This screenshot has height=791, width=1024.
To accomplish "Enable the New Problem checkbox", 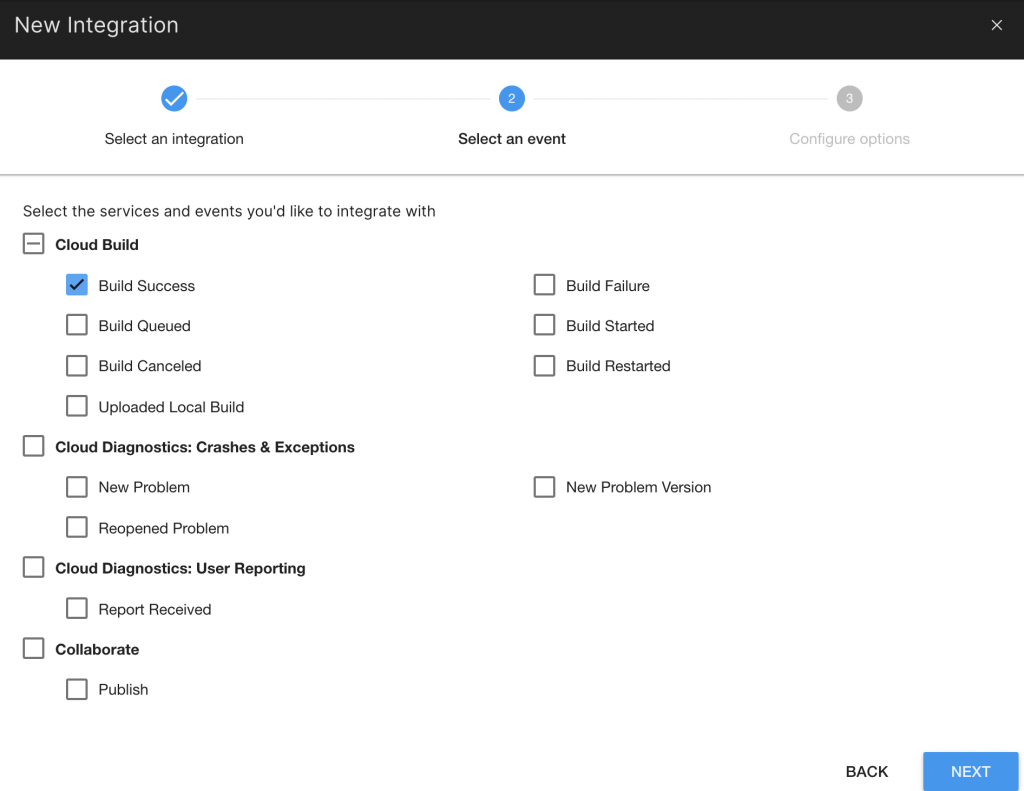I will coord(77,487).
